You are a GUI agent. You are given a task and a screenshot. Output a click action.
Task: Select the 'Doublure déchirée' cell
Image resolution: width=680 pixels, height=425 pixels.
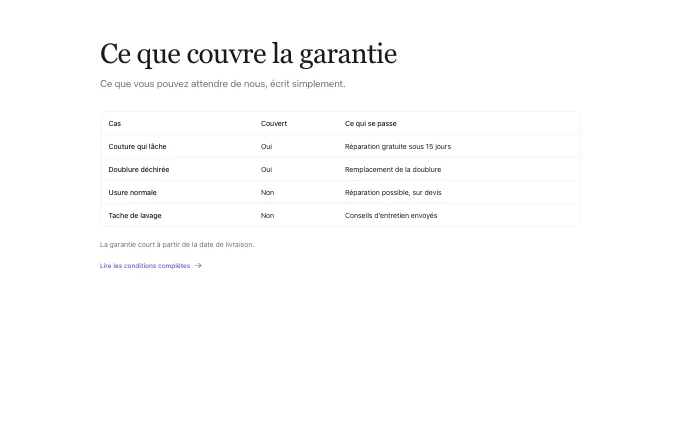click(x=139, y=170)
